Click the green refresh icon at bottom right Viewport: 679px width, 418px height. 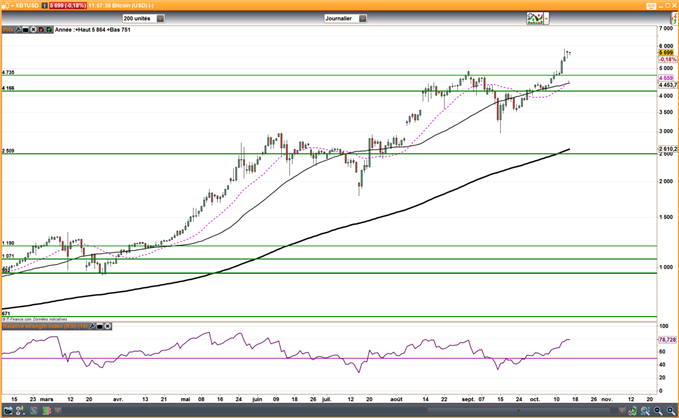(633, 411)
